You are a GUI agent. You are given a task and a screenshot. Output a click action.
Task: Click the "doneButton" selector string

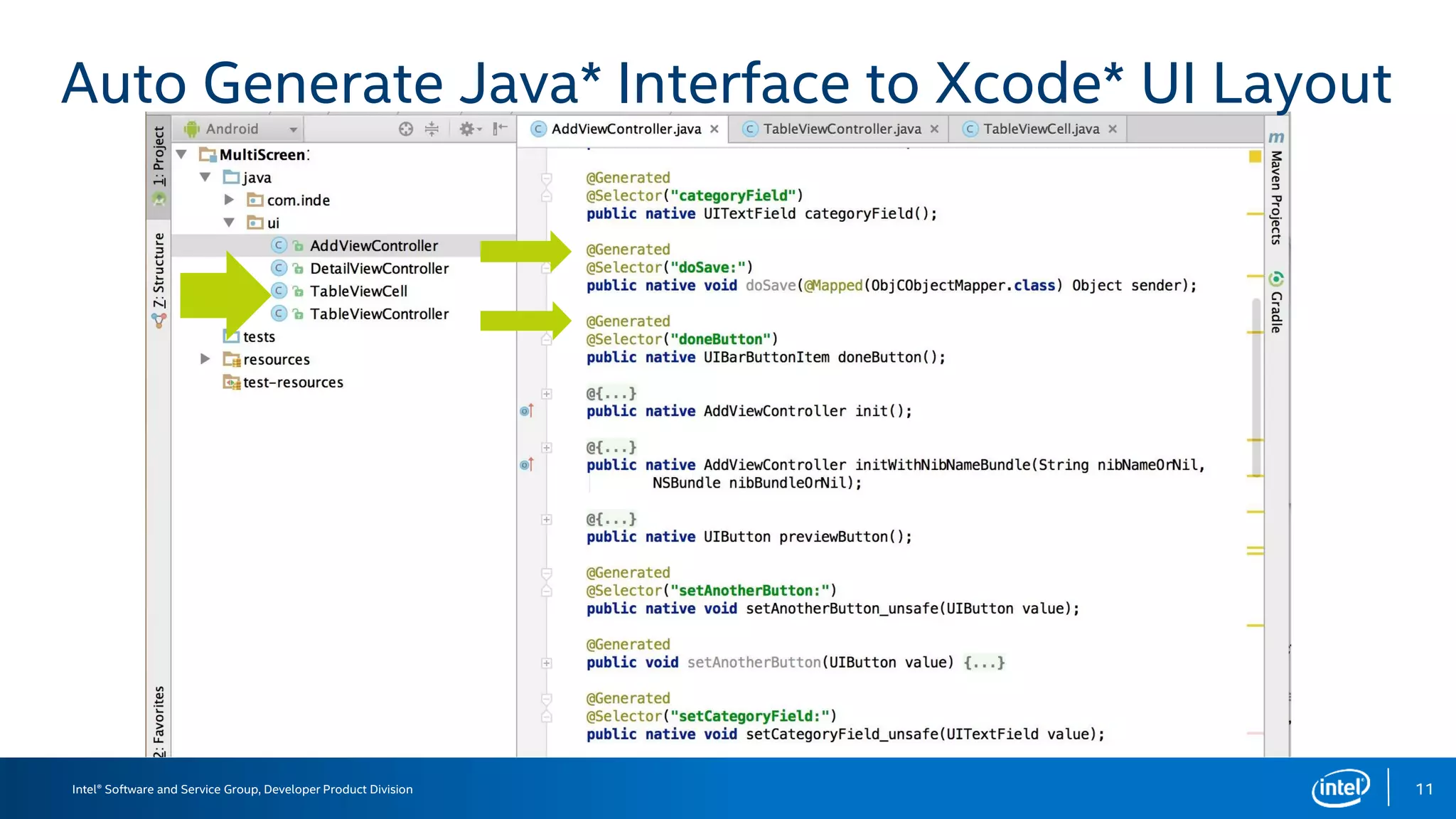click(x=720, y=339)
